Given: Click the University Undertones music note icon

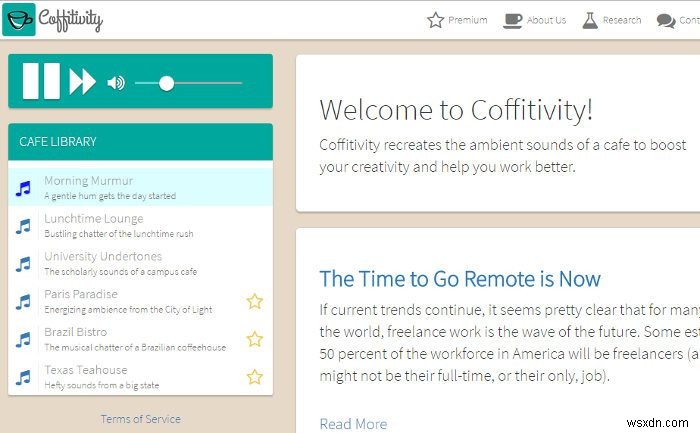Looking at the screenshot, I should pyautogui.click(x=23, y=264).
